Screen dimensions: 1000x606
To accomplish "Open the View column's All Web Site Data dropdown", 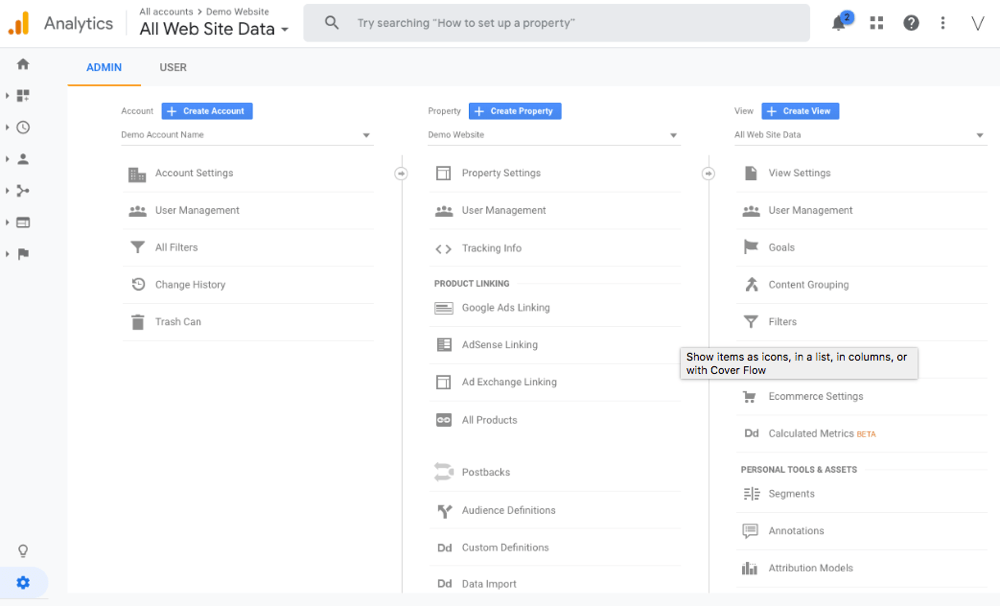I will [x=860, y=135].
